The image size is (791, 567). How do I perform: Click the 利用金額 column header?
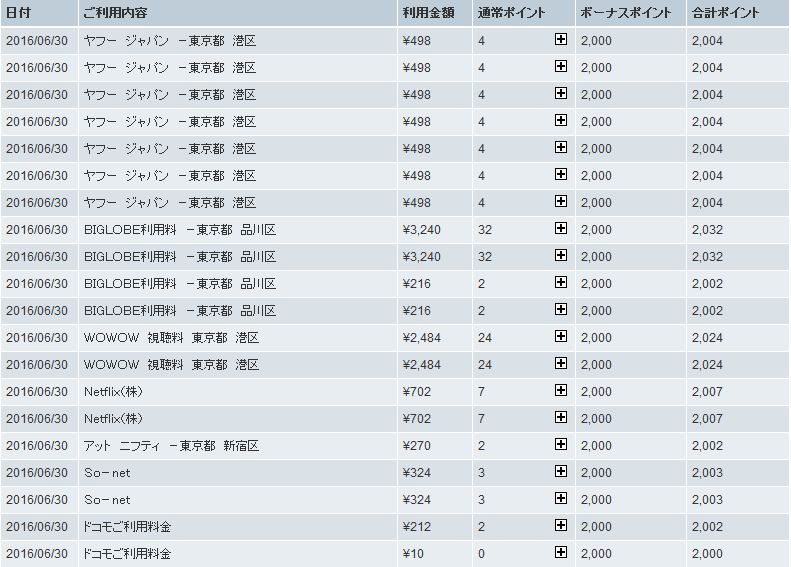(x=435, y=13)
